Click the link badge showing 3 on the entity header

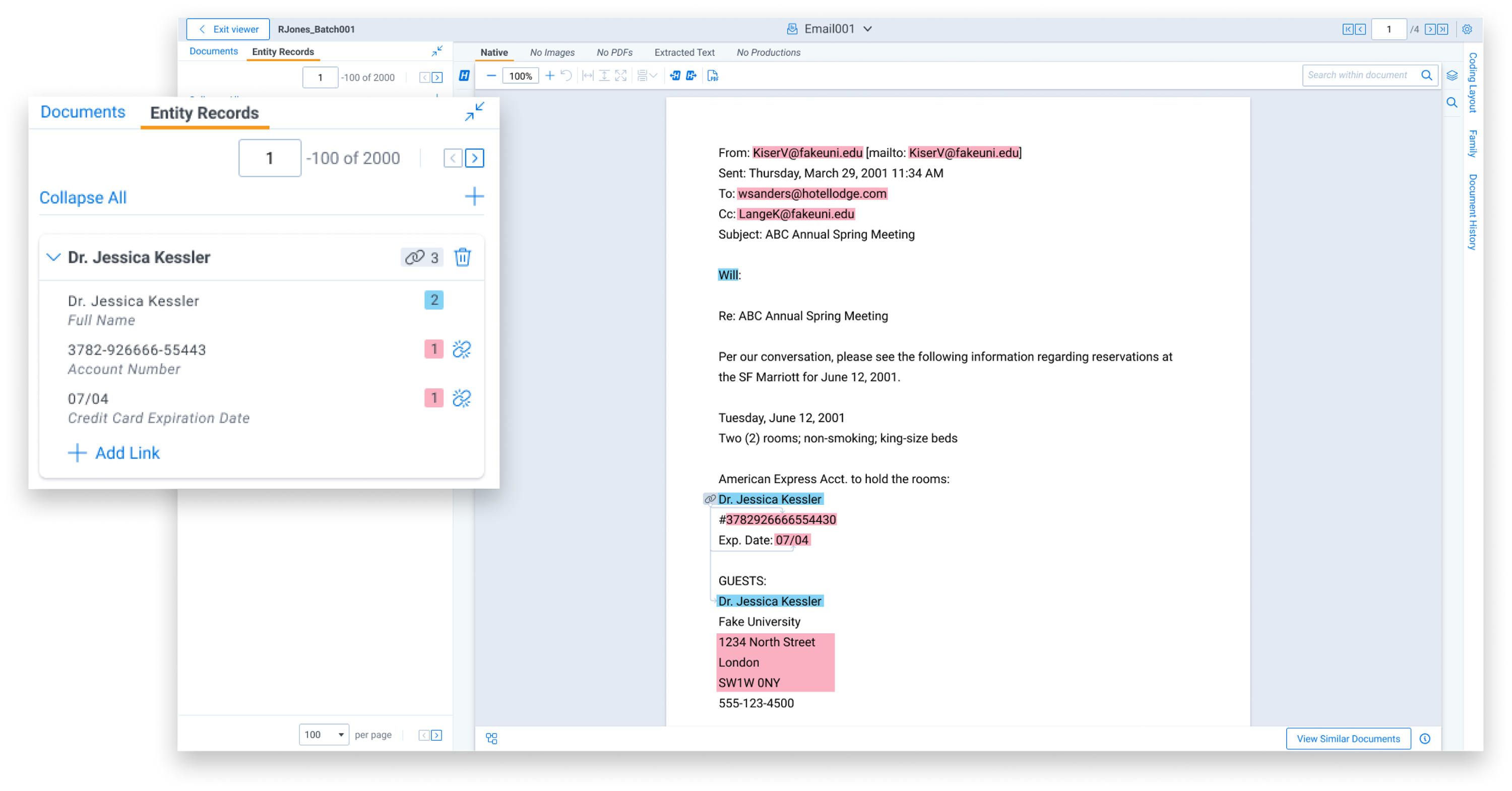click(x=421, y=257)
